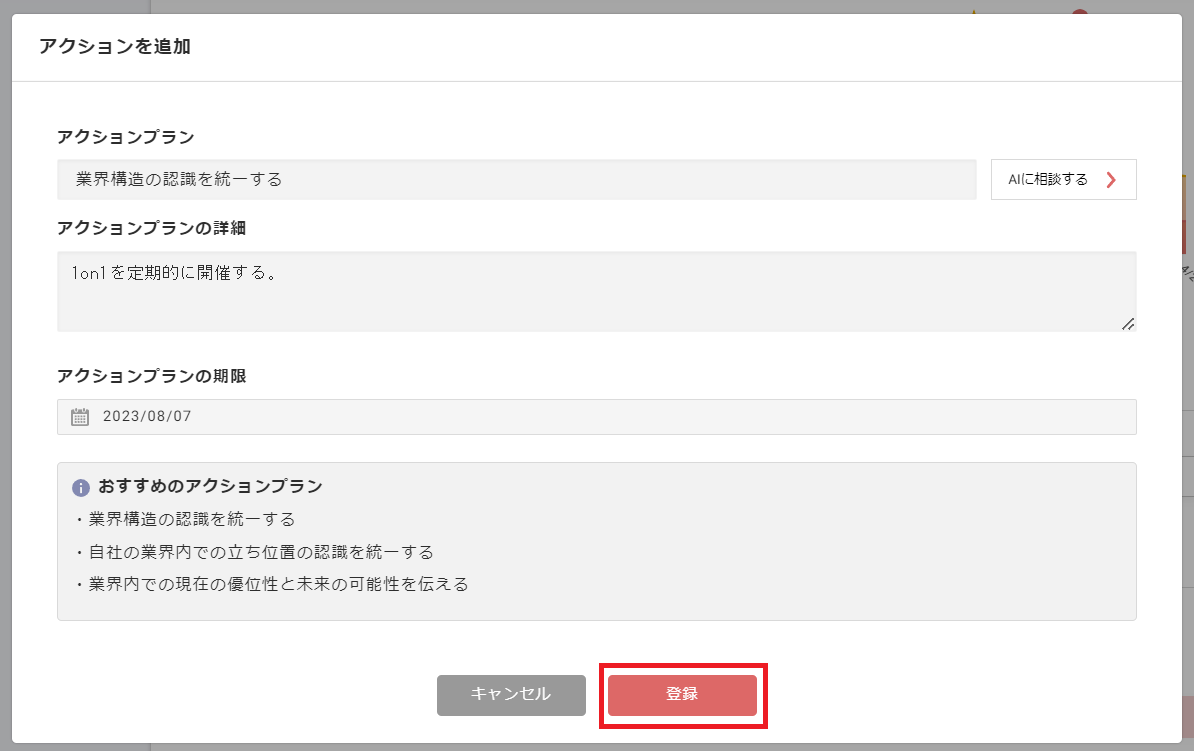The image size is (1194, 751).
Task: Click the アクションプランの詳細 label
Action: [152, 228]
